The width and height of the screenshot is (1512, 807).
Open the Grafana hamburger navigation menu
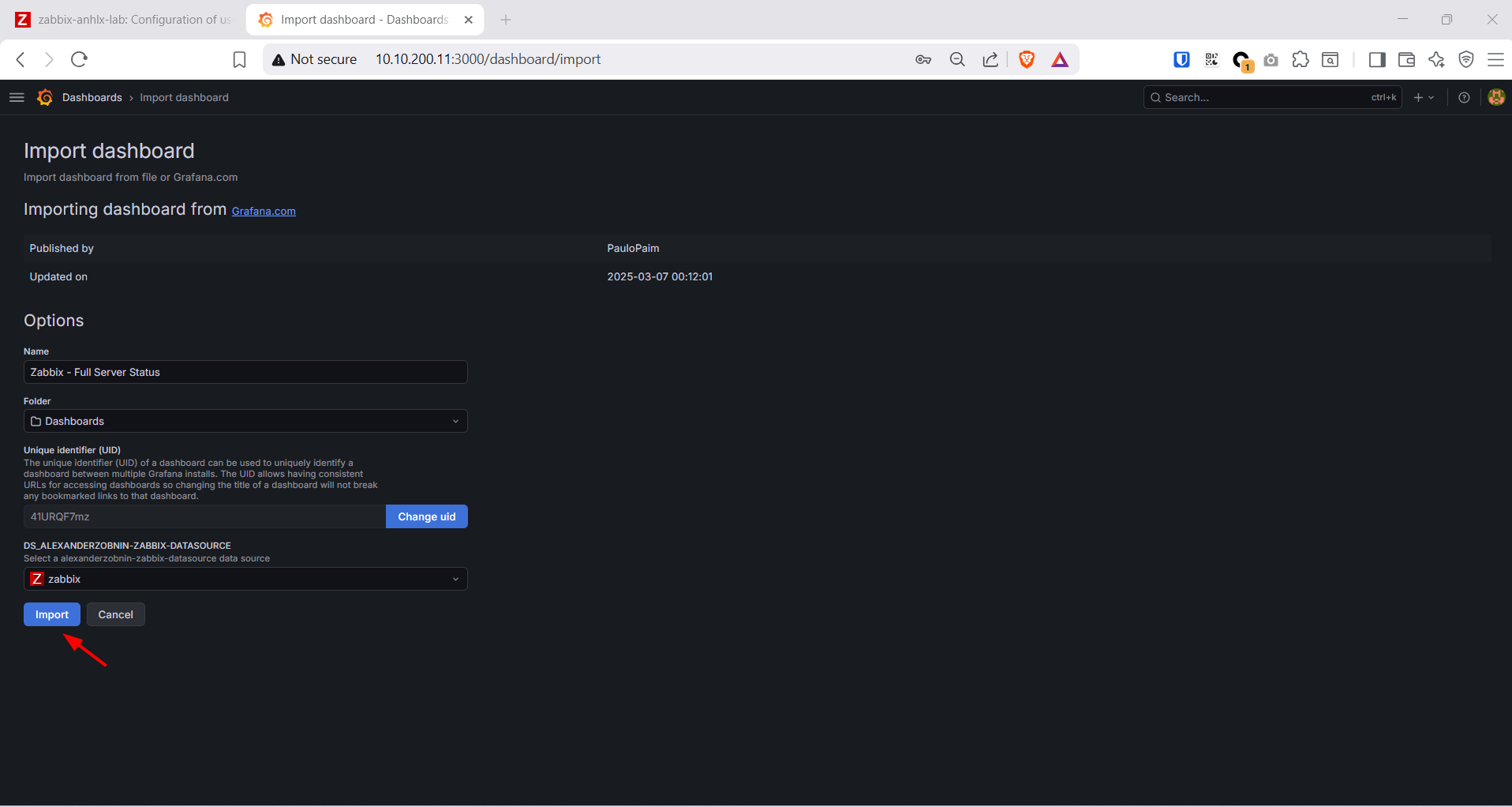pyautogui.click(x=17, y=97)
